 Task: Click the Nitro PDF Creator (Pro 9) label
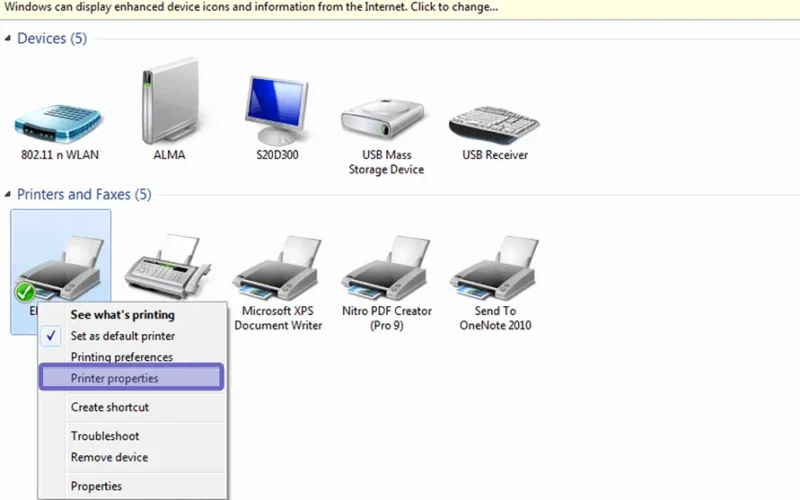tap(387, 318)
